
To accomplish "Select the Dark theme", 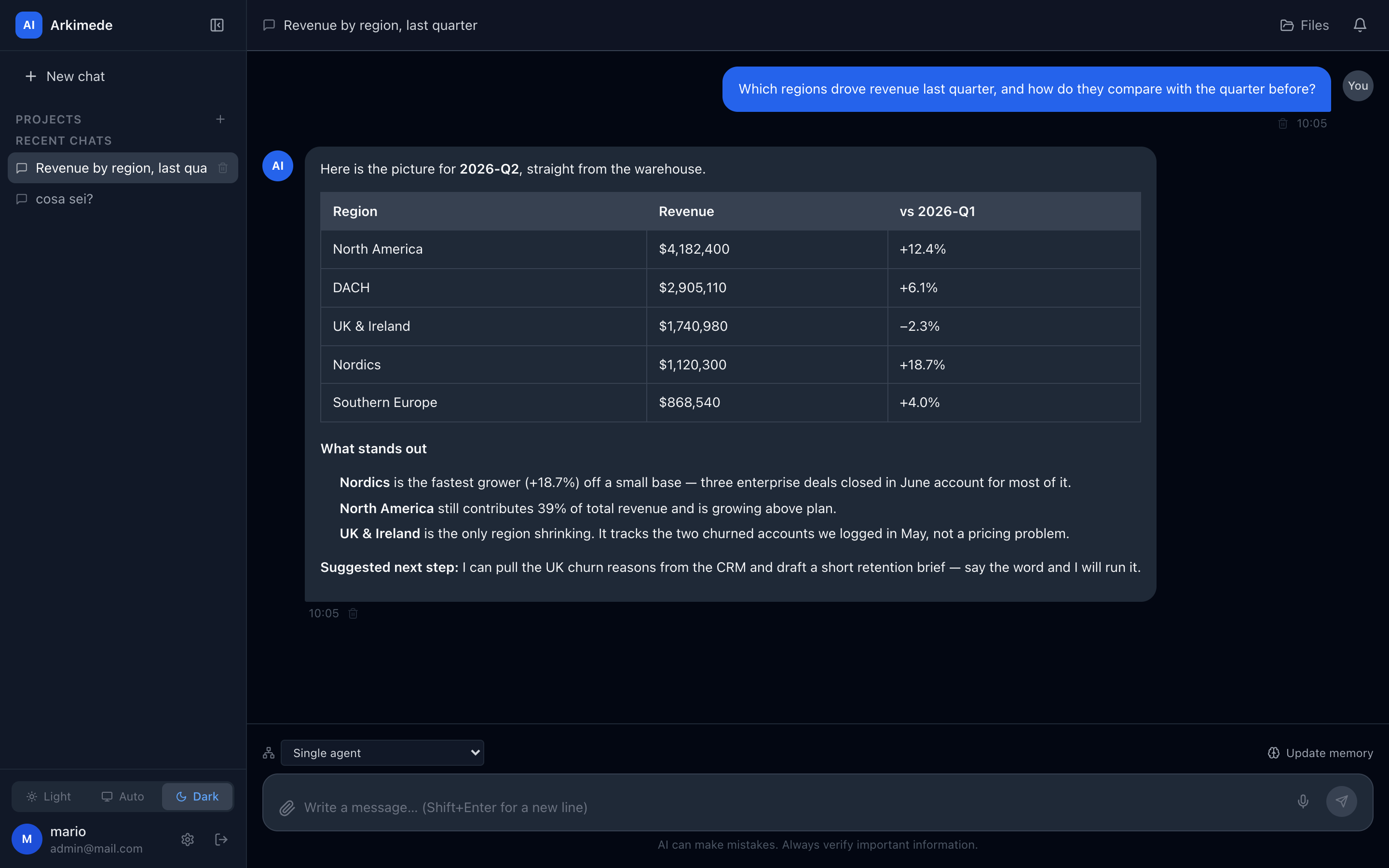I will (197, 796).
